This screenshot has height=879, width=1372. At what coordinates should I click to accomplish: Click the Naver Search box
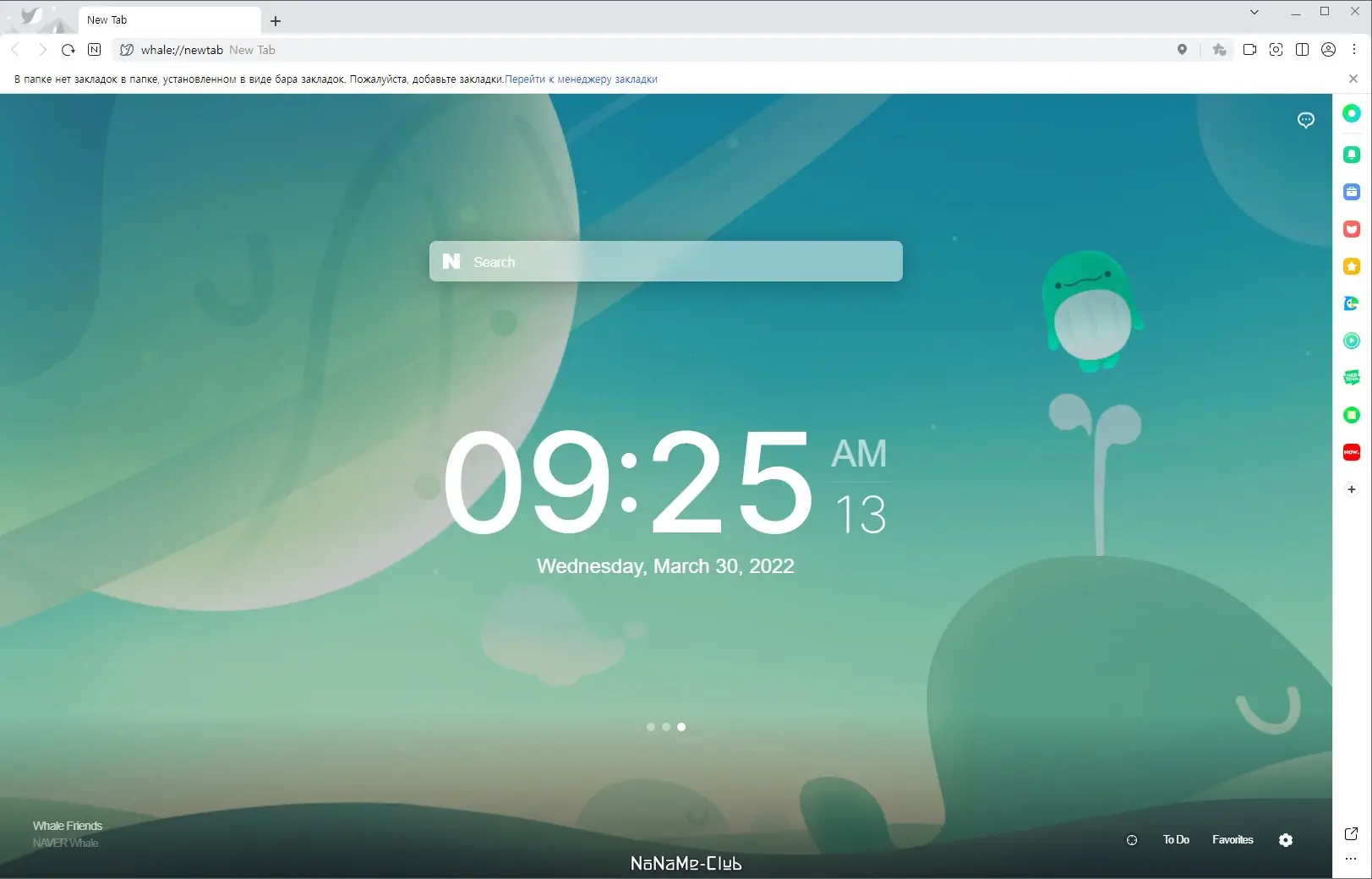[666, 261]
